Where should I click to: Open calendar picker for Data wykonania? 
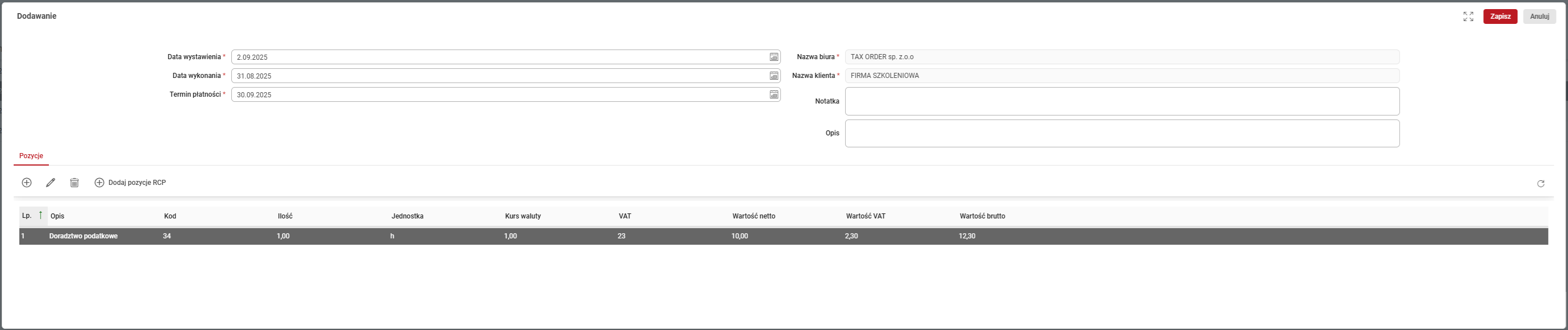[x=773, y=76]
